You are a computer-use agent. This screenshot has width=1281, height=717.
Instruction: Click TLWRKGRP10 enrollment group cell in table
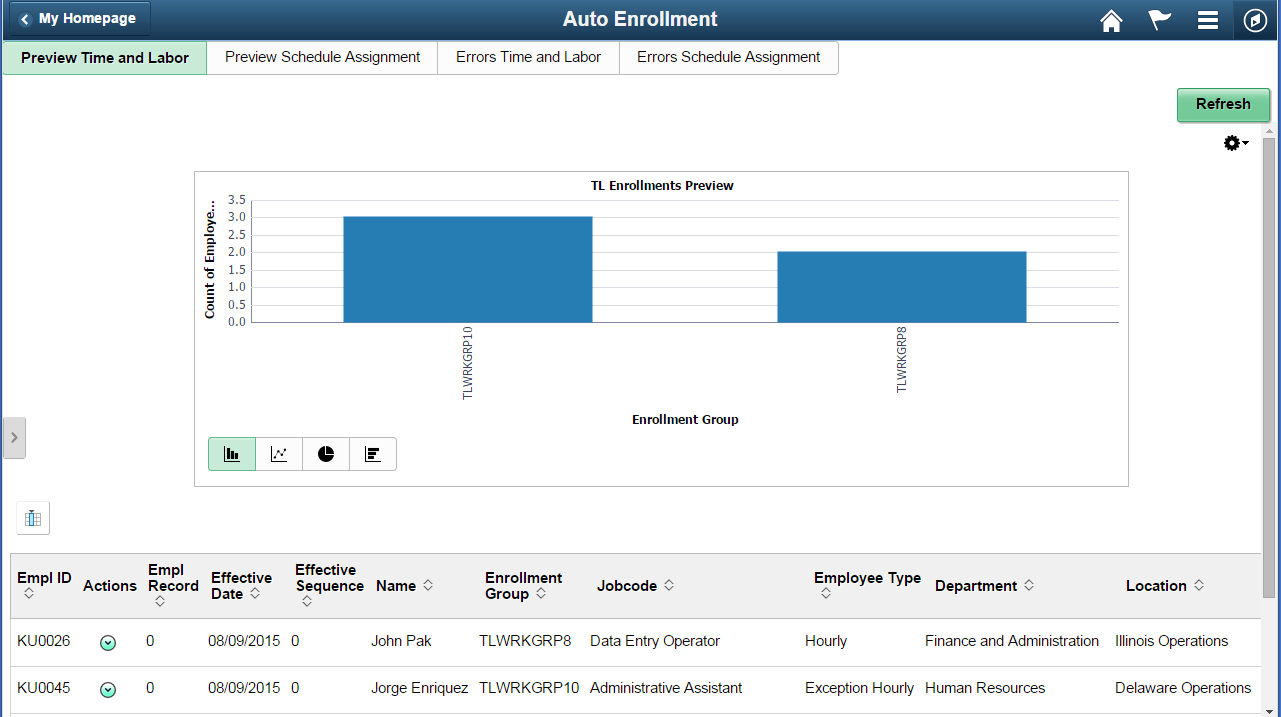(529, 688)
